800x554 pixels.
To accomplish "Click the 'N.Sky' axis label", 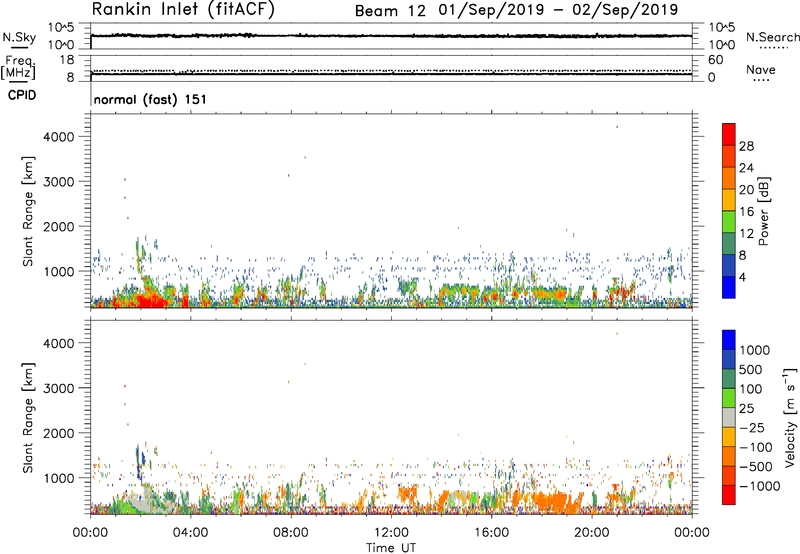I will pyautogui.click(x=19, y=38).
